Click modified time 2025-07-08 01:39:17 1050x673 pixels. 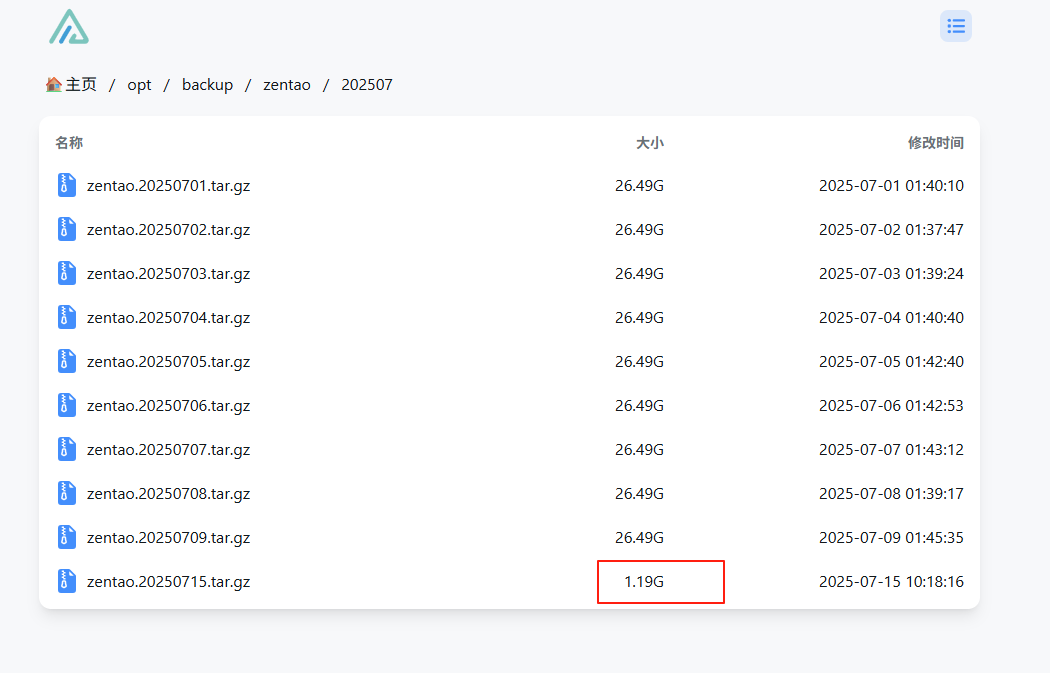891,494
